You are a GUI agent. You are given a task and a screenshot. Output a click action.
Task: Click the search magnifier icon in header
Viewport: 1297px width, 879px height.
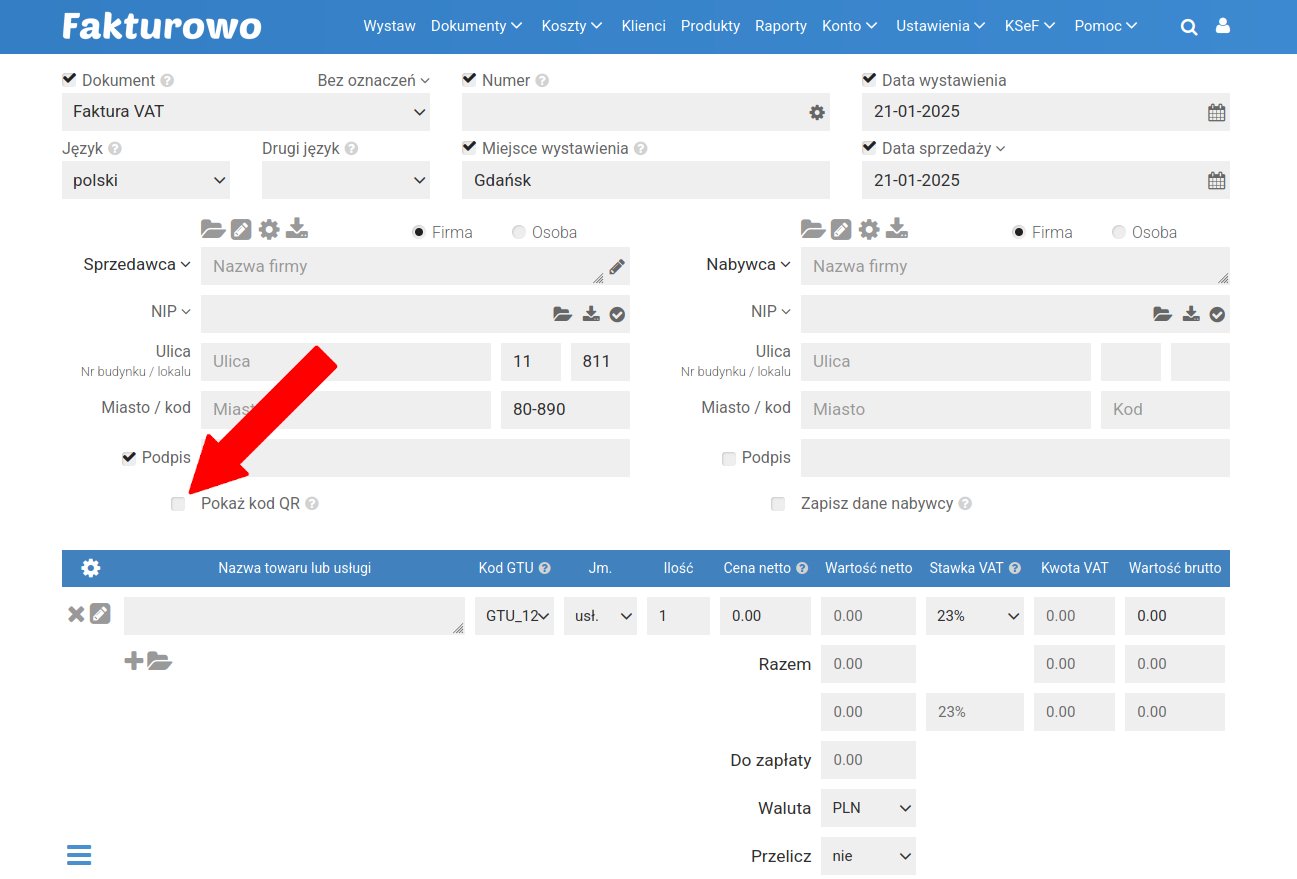pyautogui.click(x=1188, y=27)
